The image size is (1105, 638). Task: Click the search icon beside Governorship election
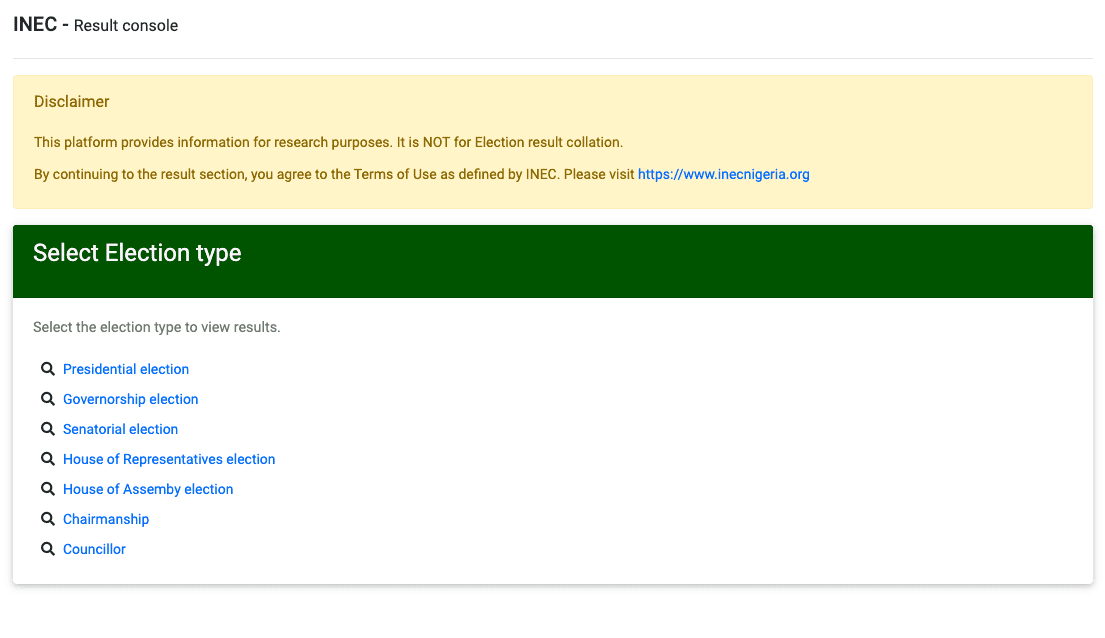pos(47,399)
